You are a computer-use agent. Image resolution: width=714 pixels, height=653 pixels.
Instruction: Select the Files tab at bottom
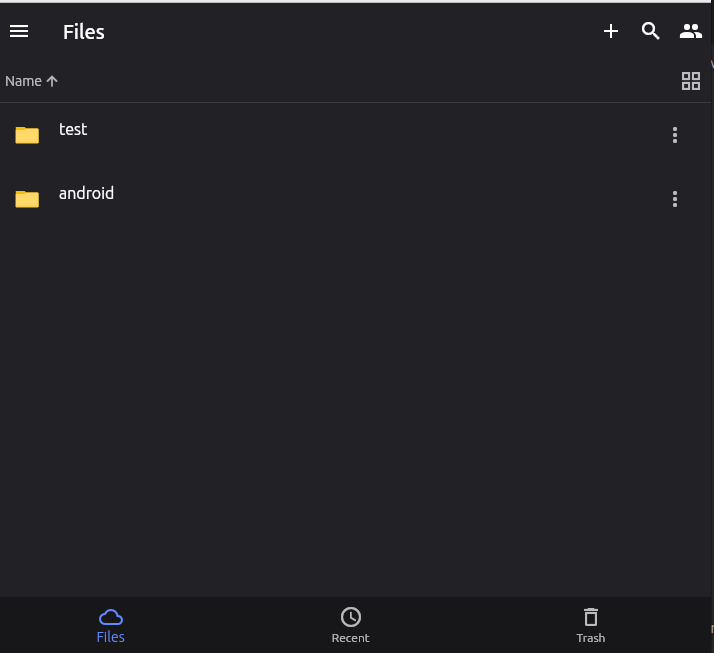point(111,625)
